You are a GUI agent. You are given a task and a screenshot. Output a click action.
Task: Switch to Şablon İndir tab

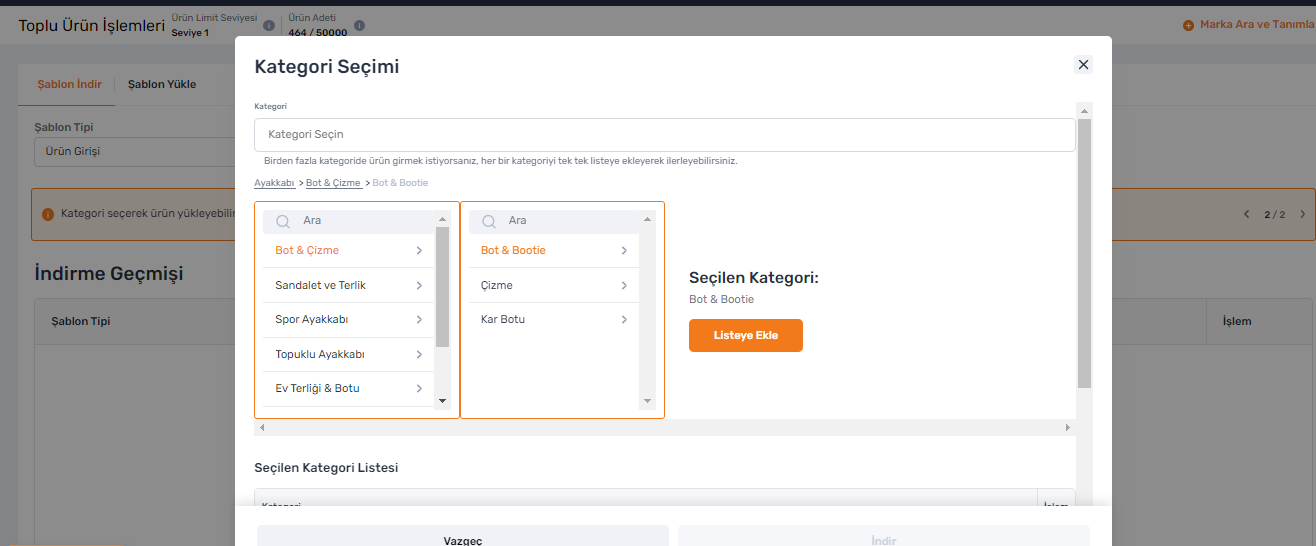click(69, 85)
